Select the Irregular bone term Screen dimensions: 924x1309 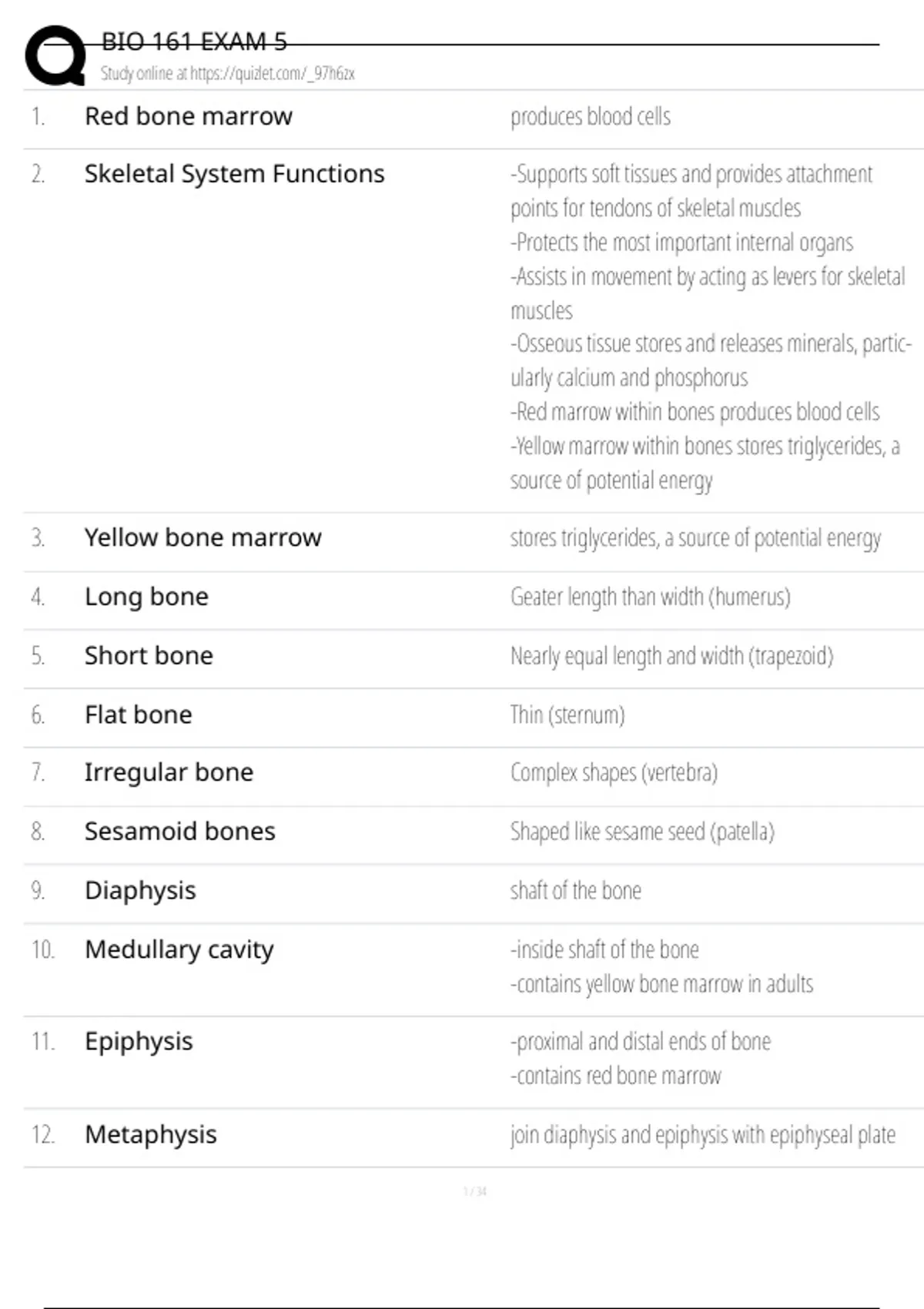[169, 772]
